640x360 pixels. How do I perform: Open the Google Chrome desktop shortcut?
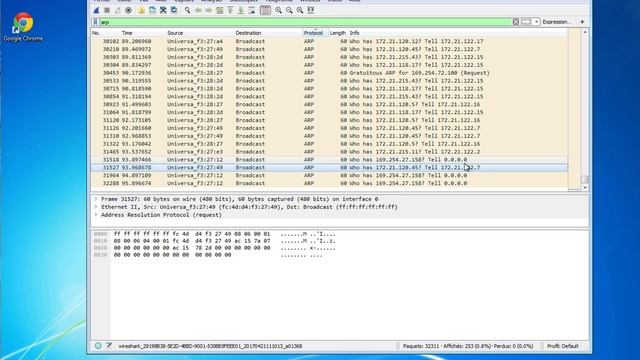(x=23, y=27)
